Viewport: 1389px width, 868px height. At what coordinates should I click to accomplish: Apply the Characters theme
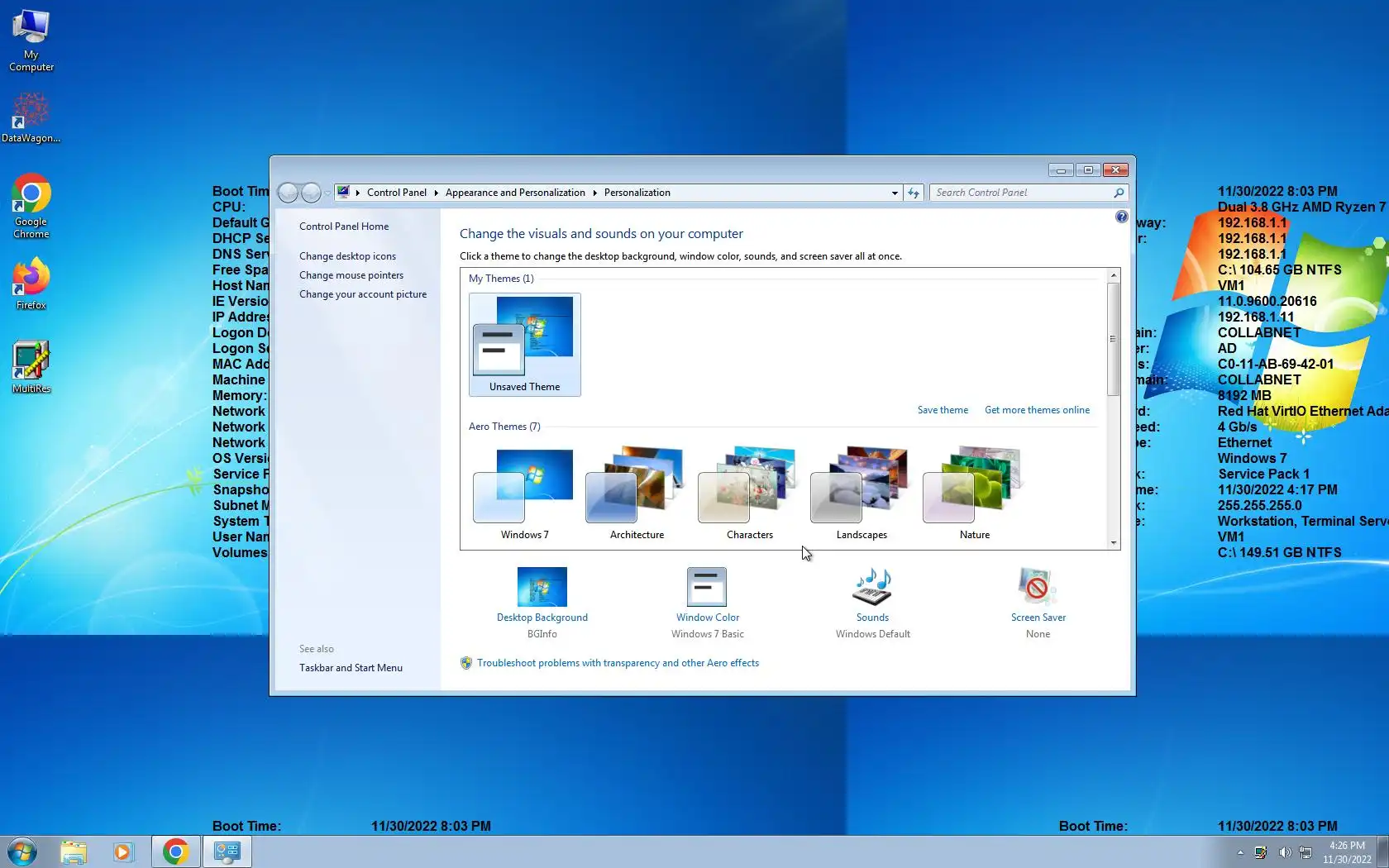point(750,494)
